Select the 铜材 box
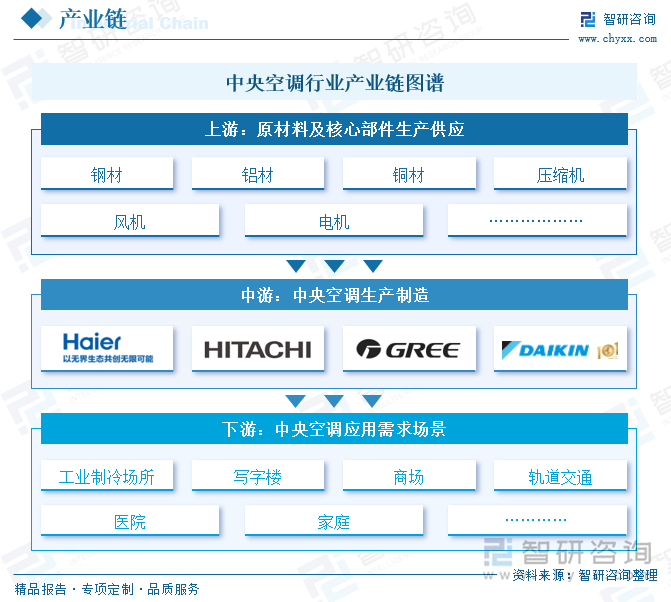671x602 pixels. tap(409, 173)
